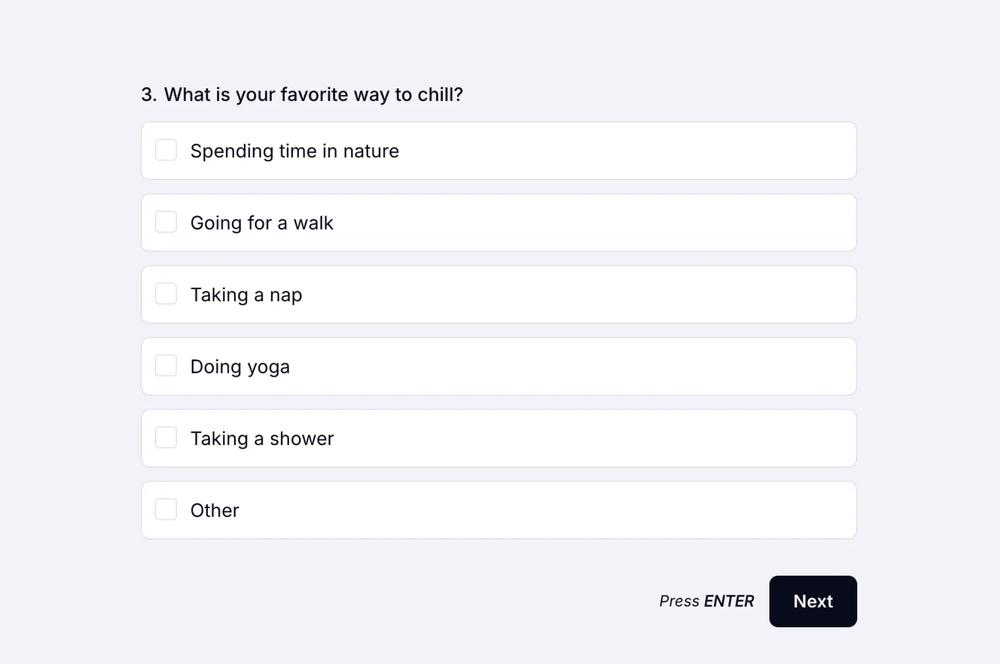
Task: Click the Press ENTER label
Action: pos(707,601)
